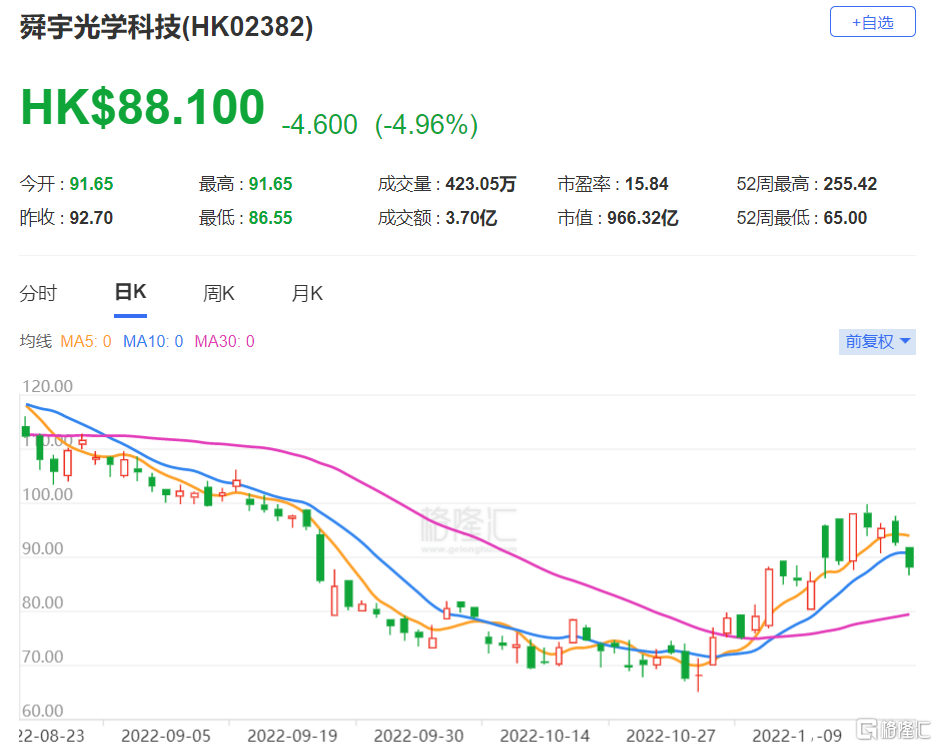Click the 52周最高 value 255.42
Screen dimensions: 937x747
(850, 183)
